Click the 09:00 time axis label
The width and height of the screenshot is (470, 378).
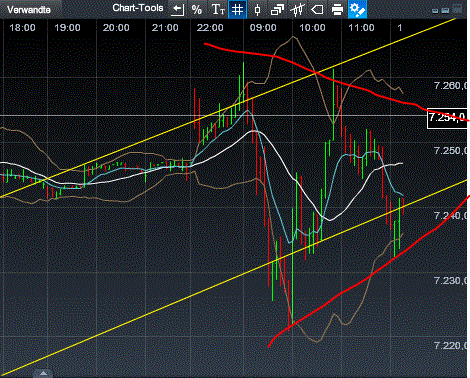click(x=263, y=28)
